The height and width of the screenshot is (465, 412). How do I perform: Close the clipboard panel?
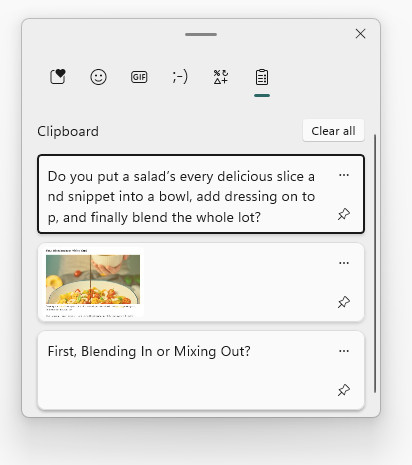pos(360,34)
